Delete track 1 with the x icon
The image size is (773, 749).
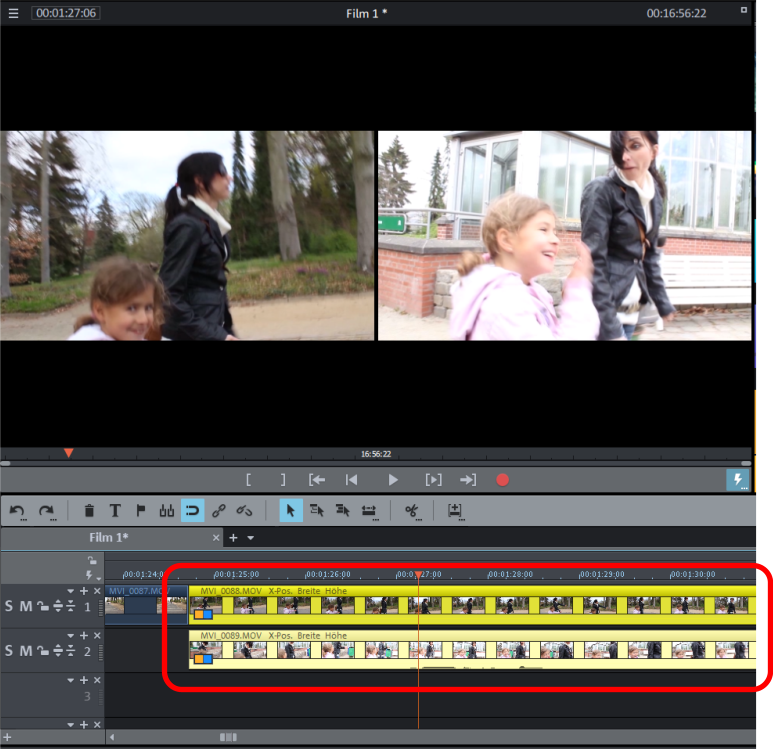97,591
